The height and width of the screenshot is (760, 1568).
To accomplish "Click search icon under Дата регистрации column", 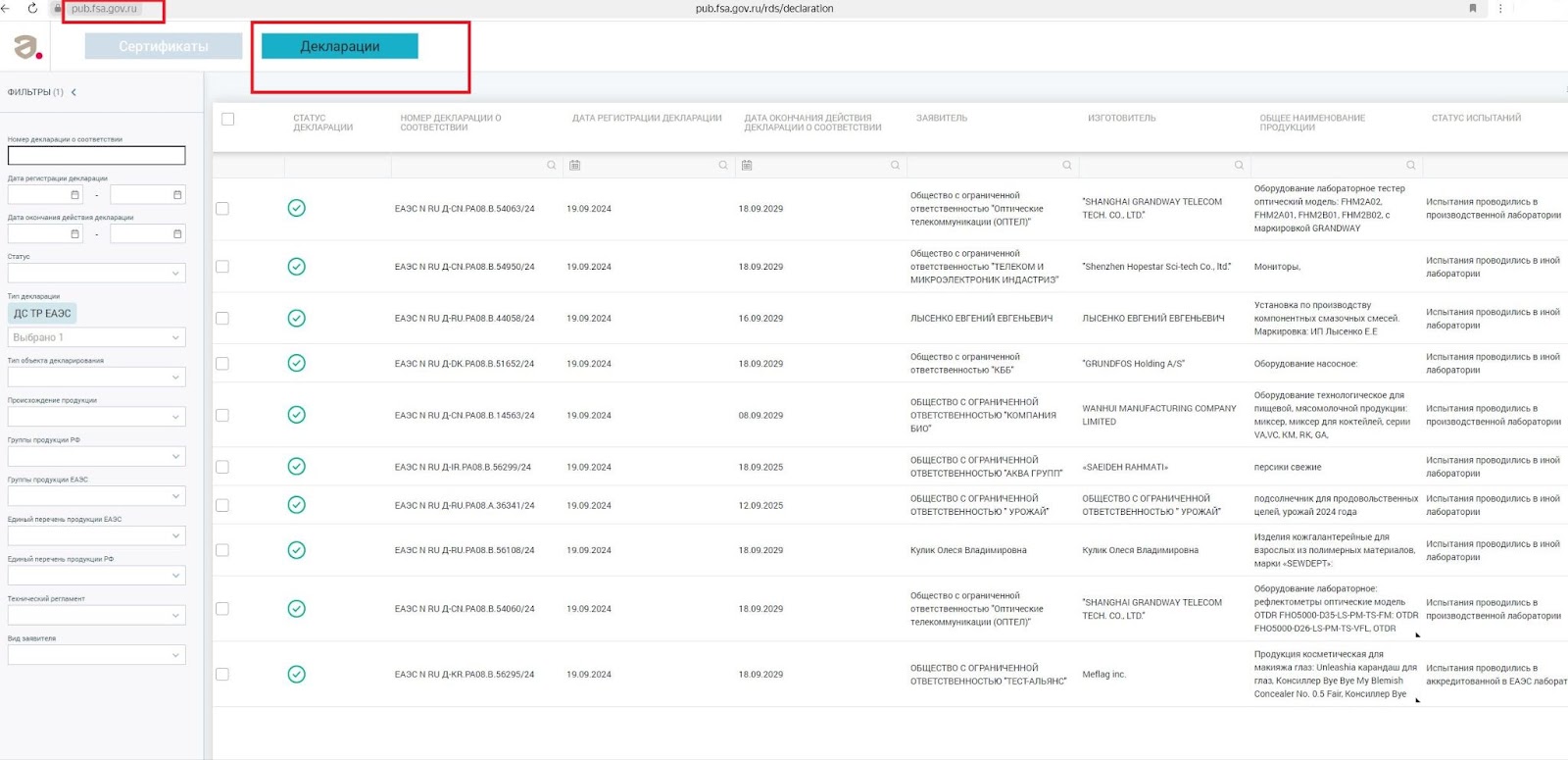I will pos(723,165).
